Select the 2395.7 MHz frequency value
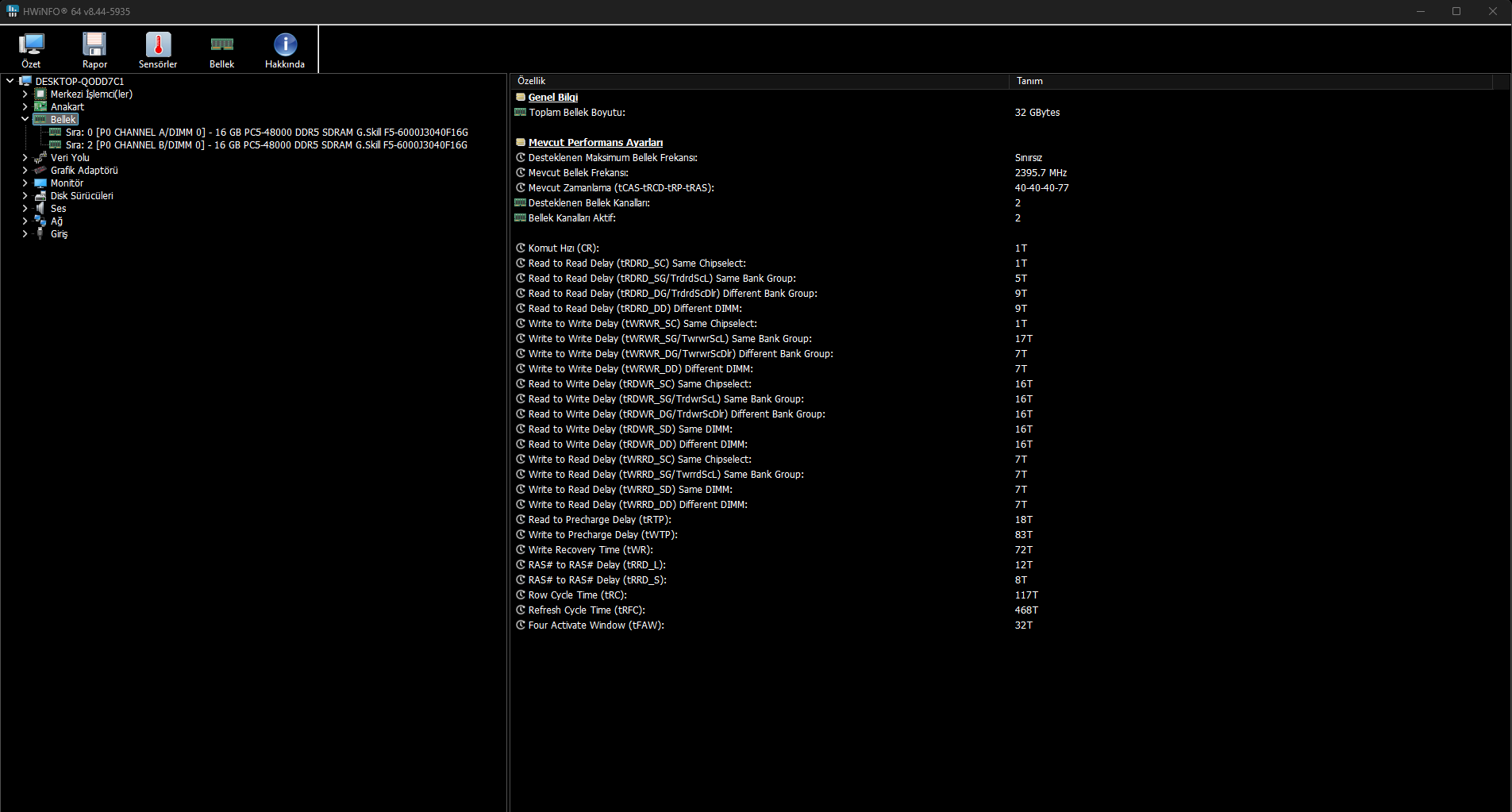The image size is (1512, 812). (1041, 172)
